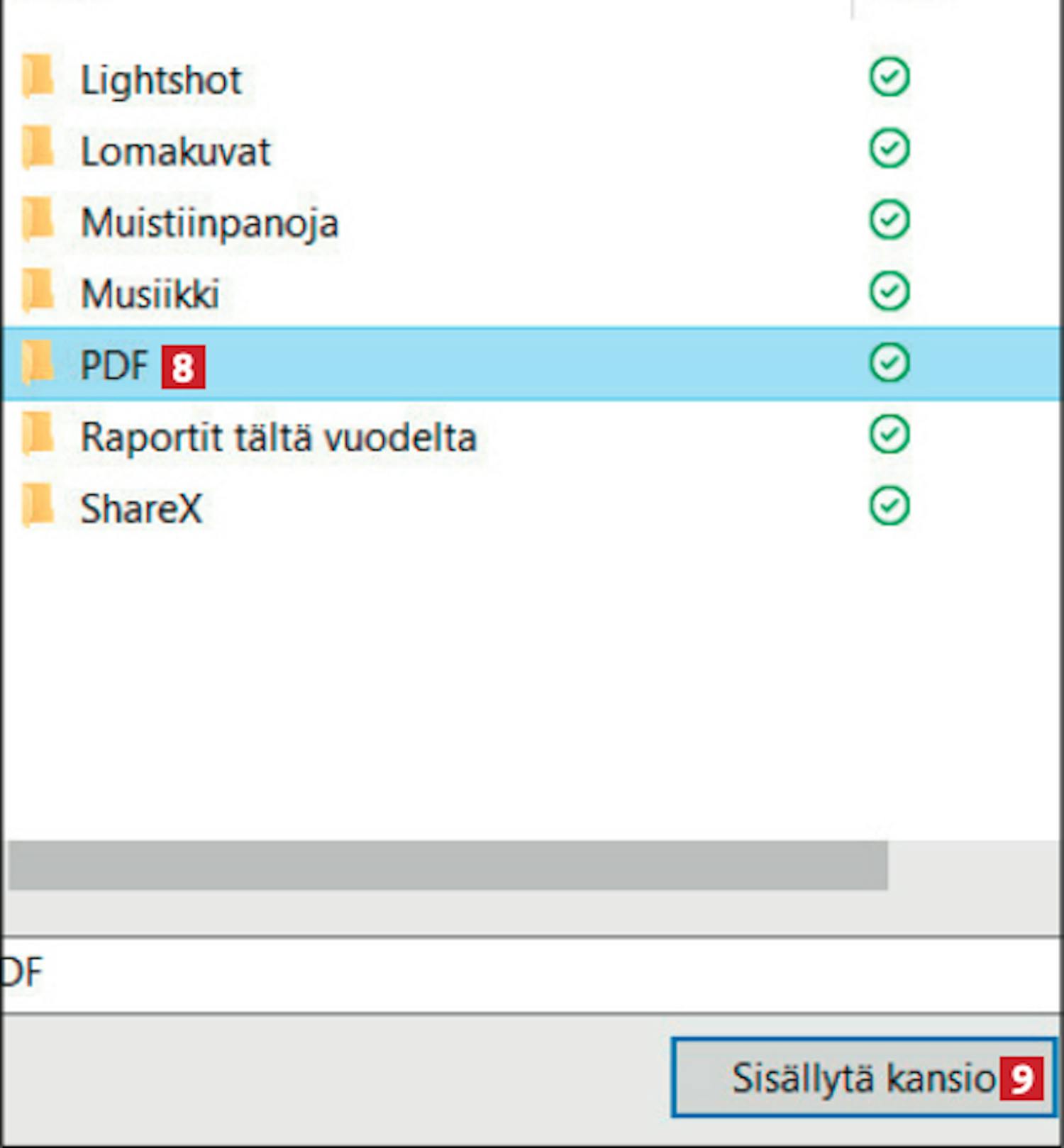Click the Raportit tältä vuodelta folder icon
Image resolution: width=1064 pixels, height=1148 pixels.
coord(38,434)
